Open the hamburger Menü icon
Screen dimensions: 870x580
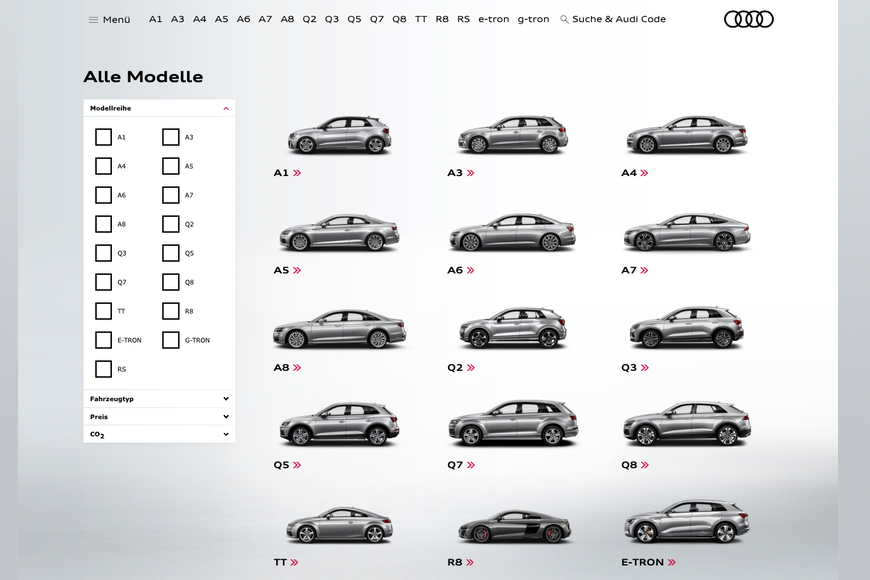pyautogui.click(x=93, y=20)
